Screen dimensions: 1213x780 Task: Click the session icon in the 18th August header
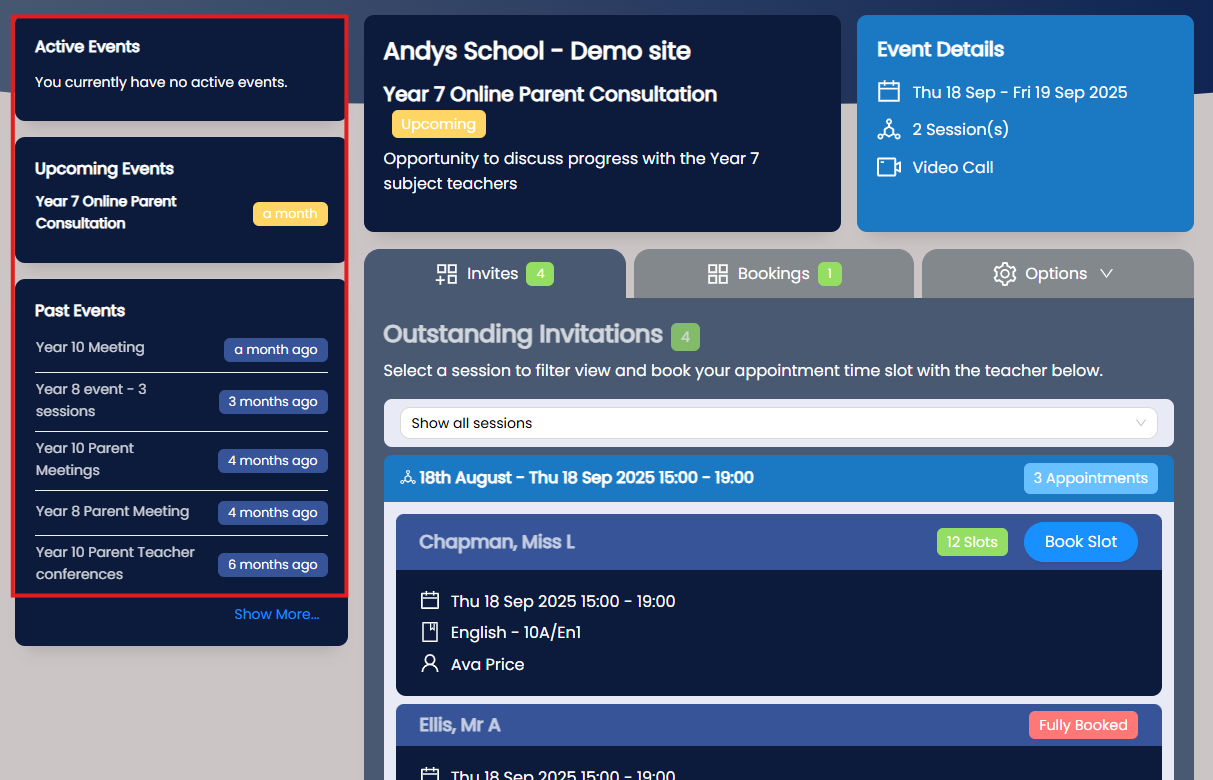click(x=407, y=478)
